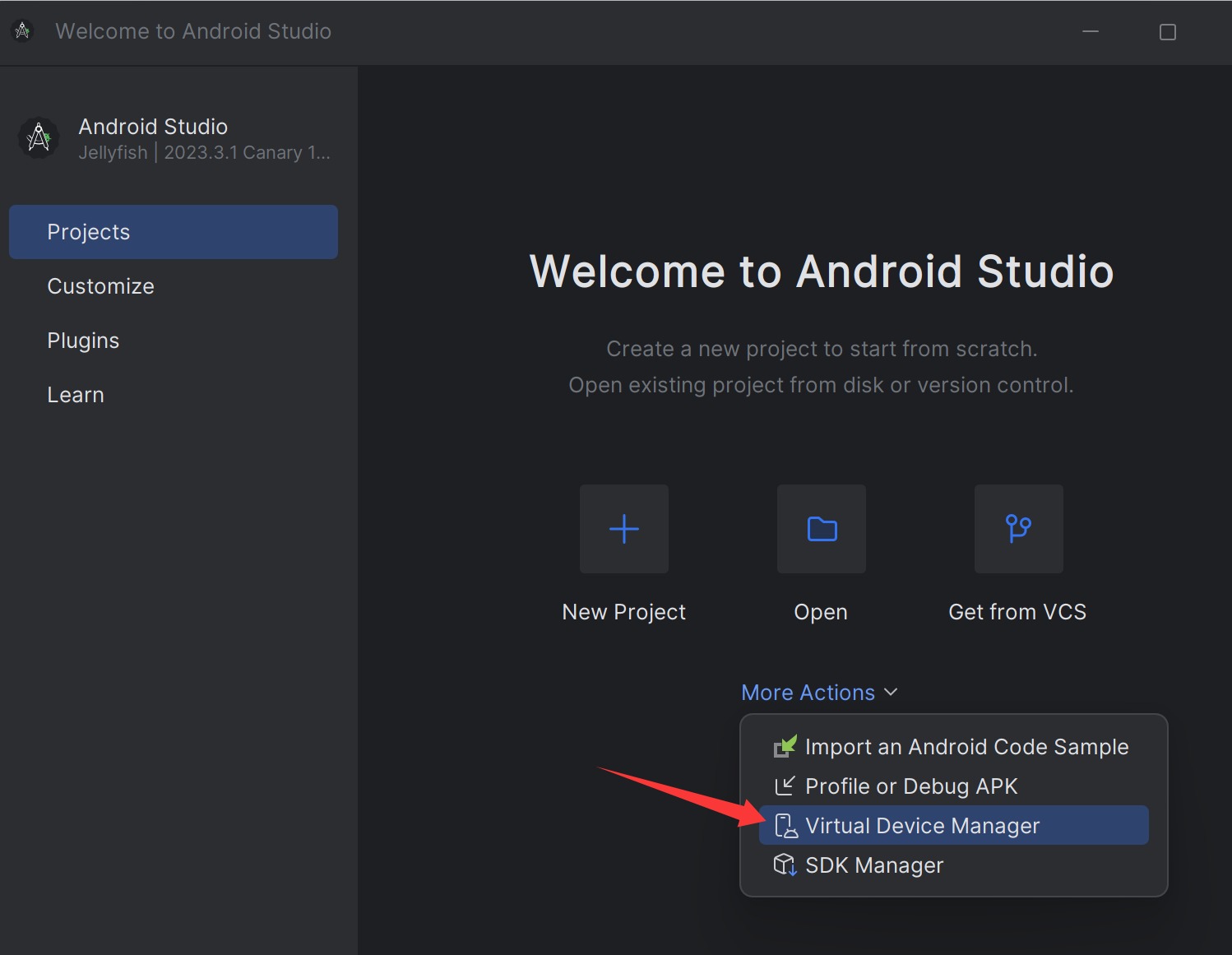Click the Get from VCS branch icon
Image resolution: width=1232 pixels, height=955 pixels.
pos(1019,529)
